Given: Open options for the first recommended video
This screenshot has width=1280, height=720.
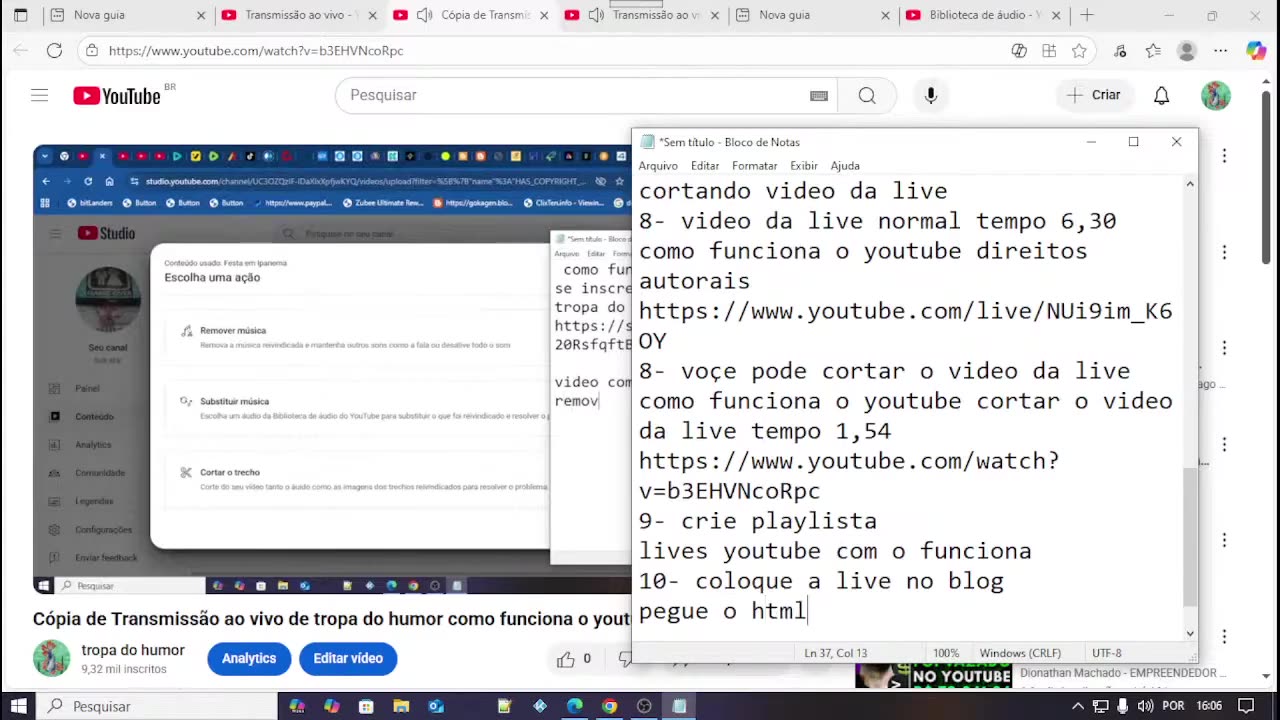Looking at the screenshot, I should [1224, 156].
